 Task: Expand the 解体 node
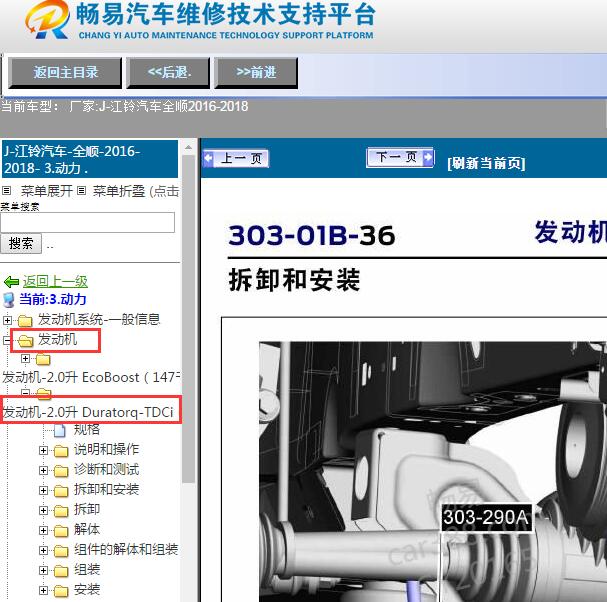point(44,530)
